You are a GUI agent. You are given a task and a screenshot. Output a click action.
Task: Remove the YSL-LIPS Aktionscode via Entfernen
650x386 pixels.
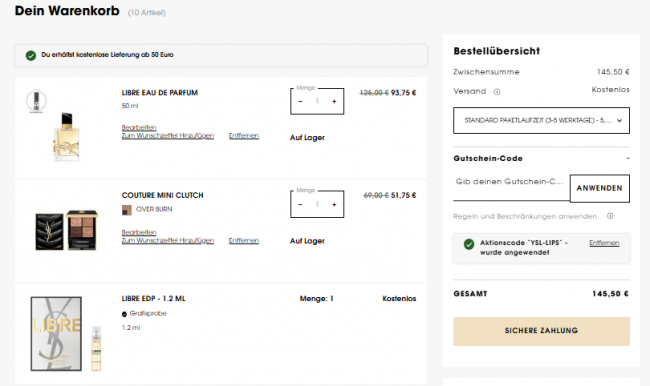[x=604, y=243]
